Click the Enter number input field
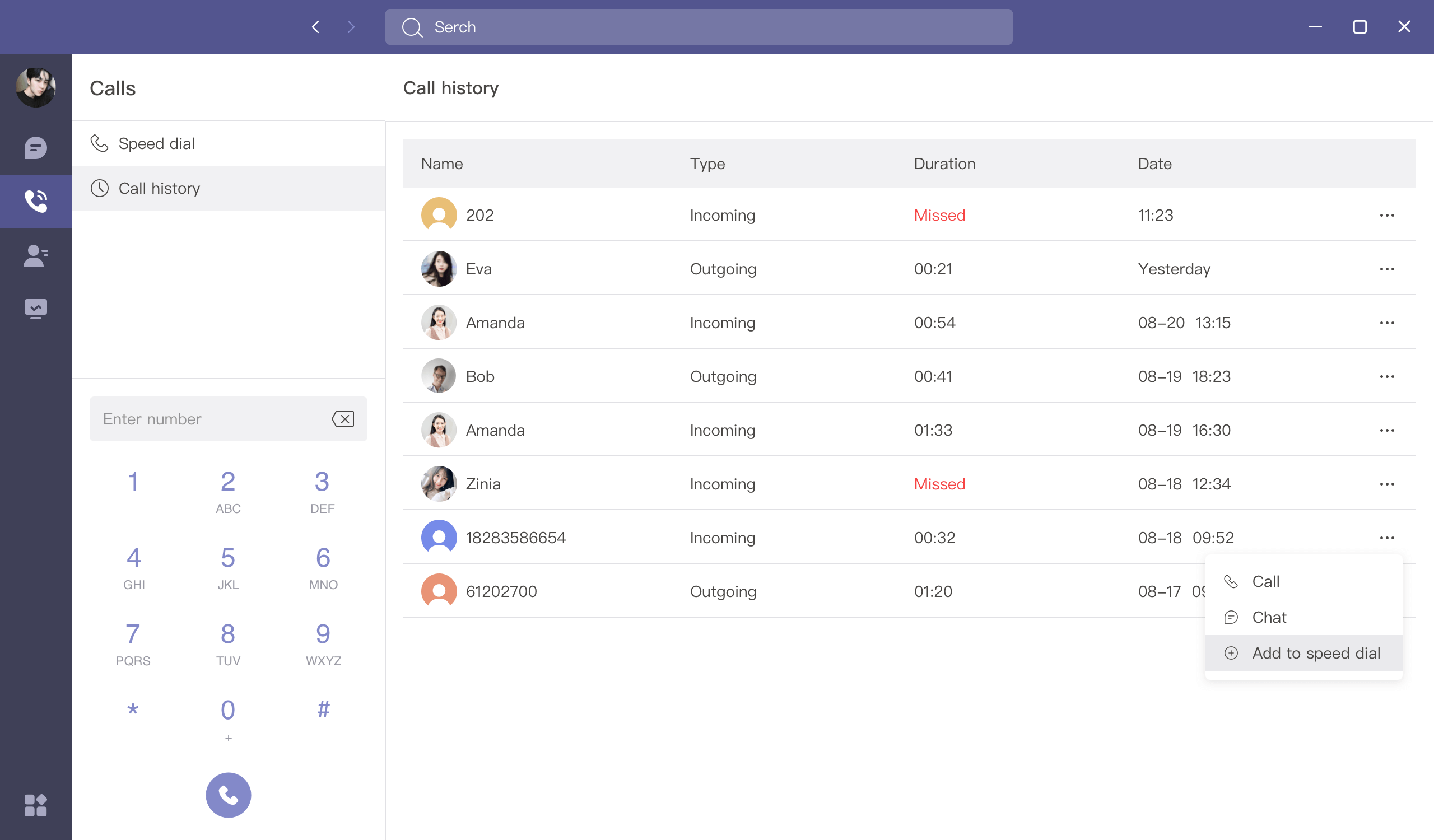This screenshot has height=840, width=1434. pos(211,419)
